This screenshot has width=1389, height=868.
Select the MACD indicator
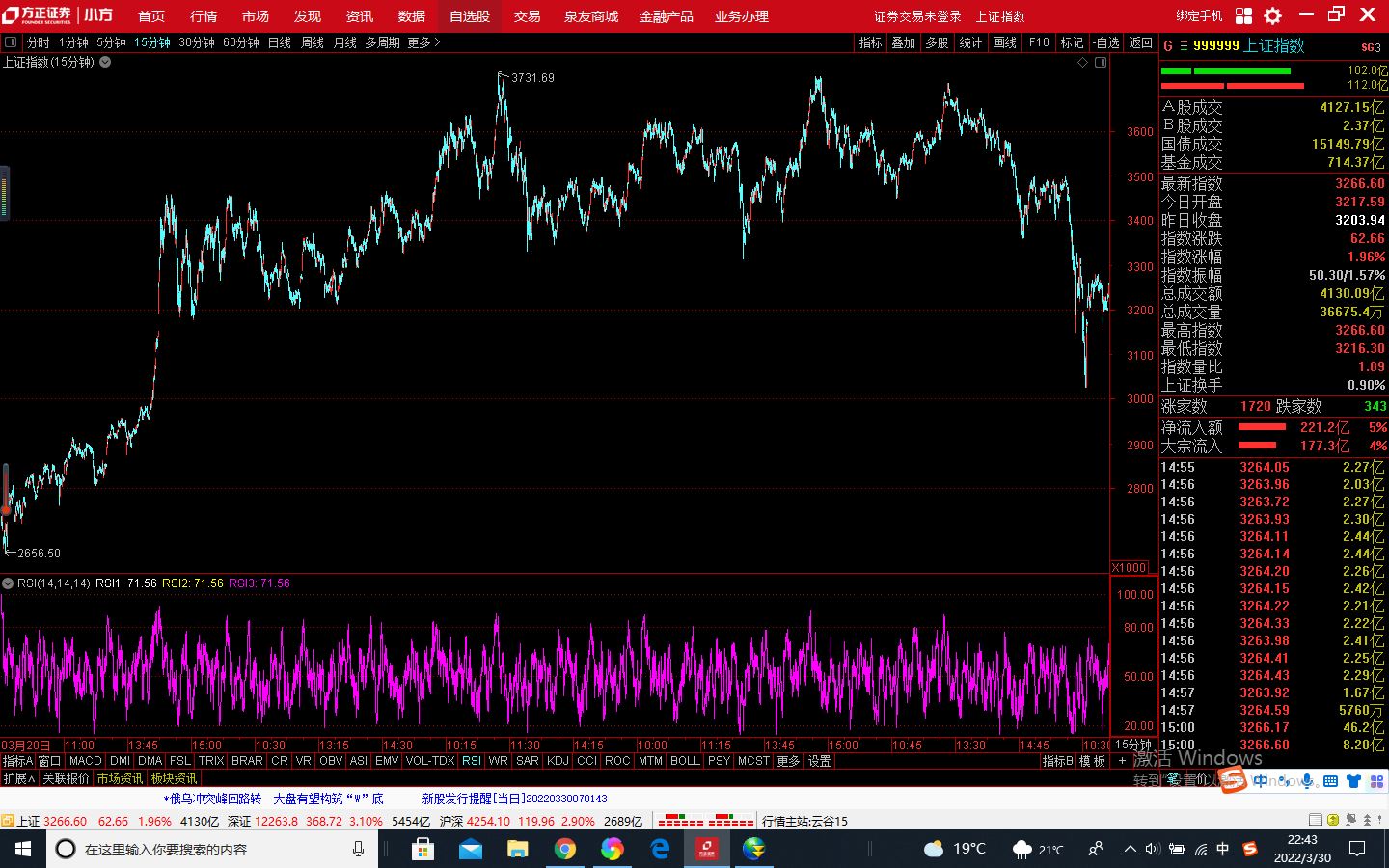click(85, 761)
